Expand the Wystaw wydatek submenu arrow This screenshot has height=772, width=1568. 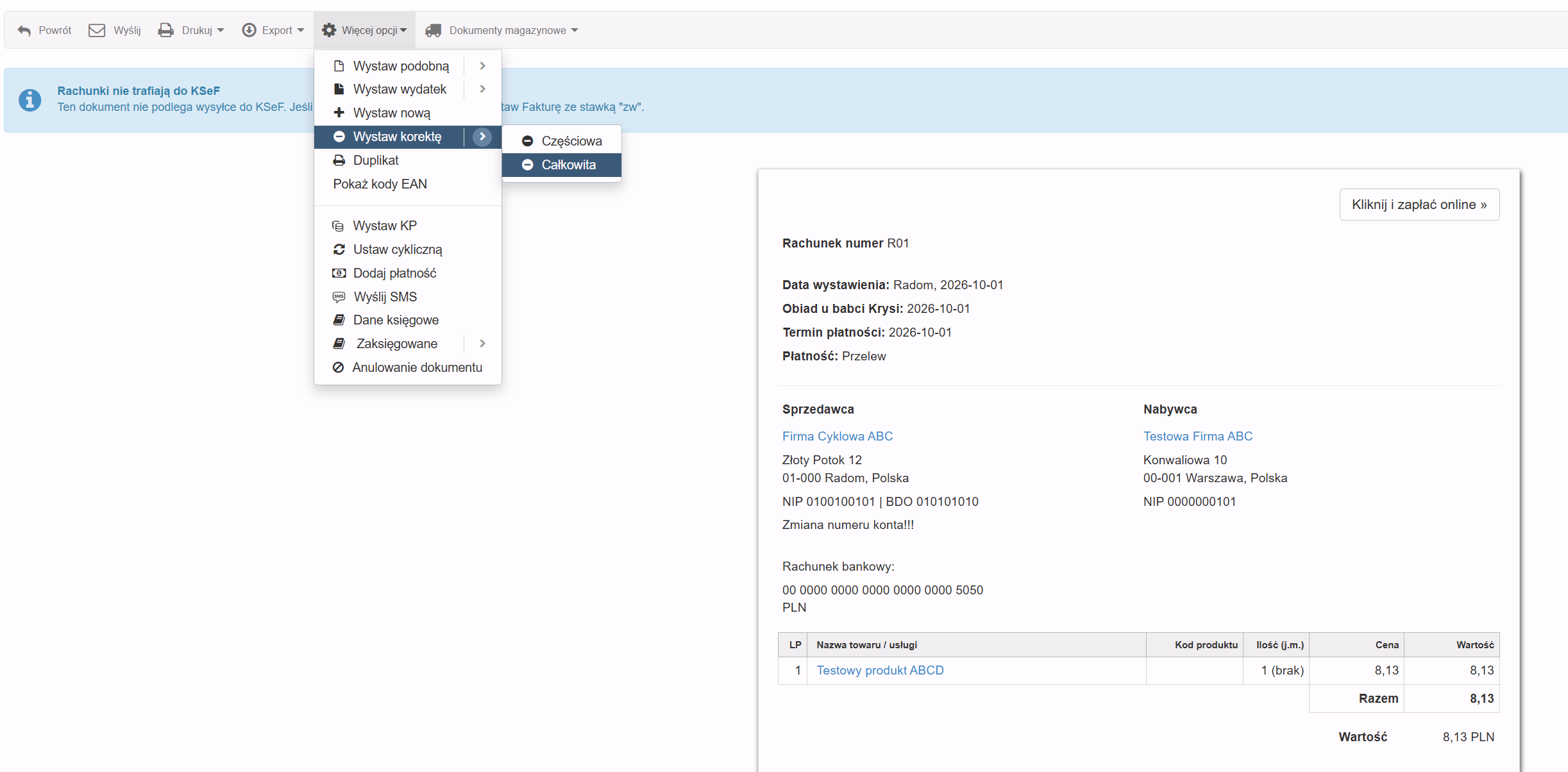click(483, 89)
